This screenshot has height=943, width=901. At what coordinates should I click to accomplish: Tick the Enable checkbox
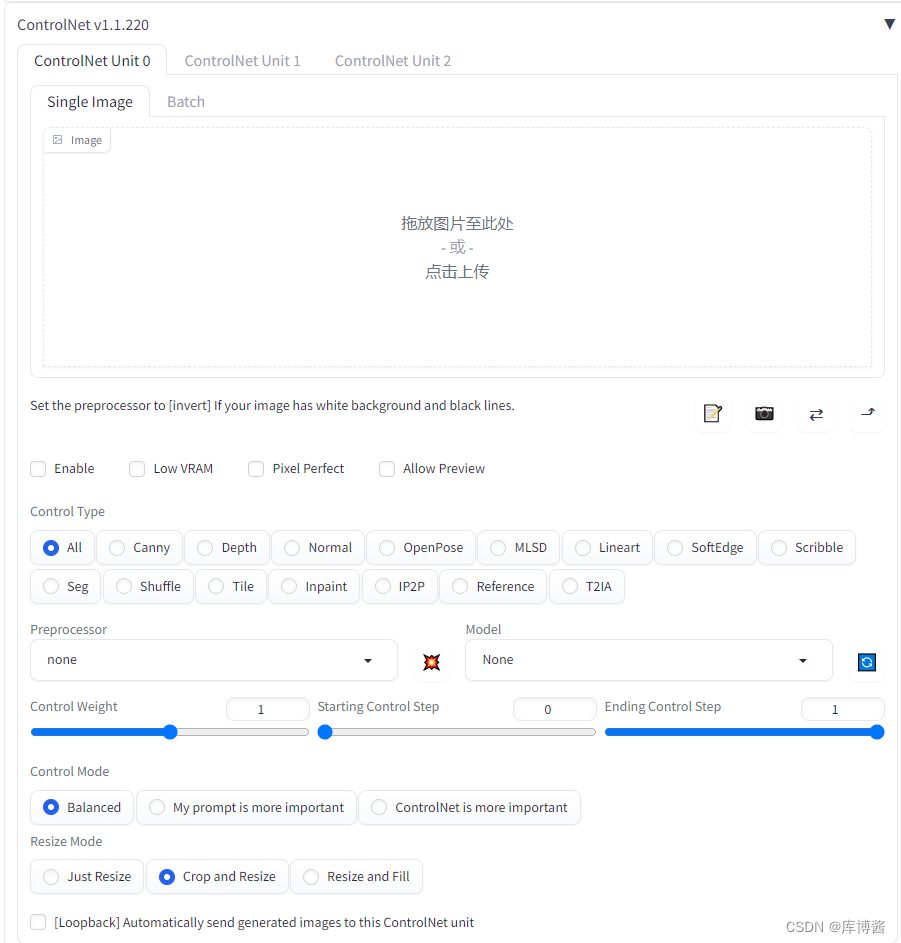coord(38,469)
